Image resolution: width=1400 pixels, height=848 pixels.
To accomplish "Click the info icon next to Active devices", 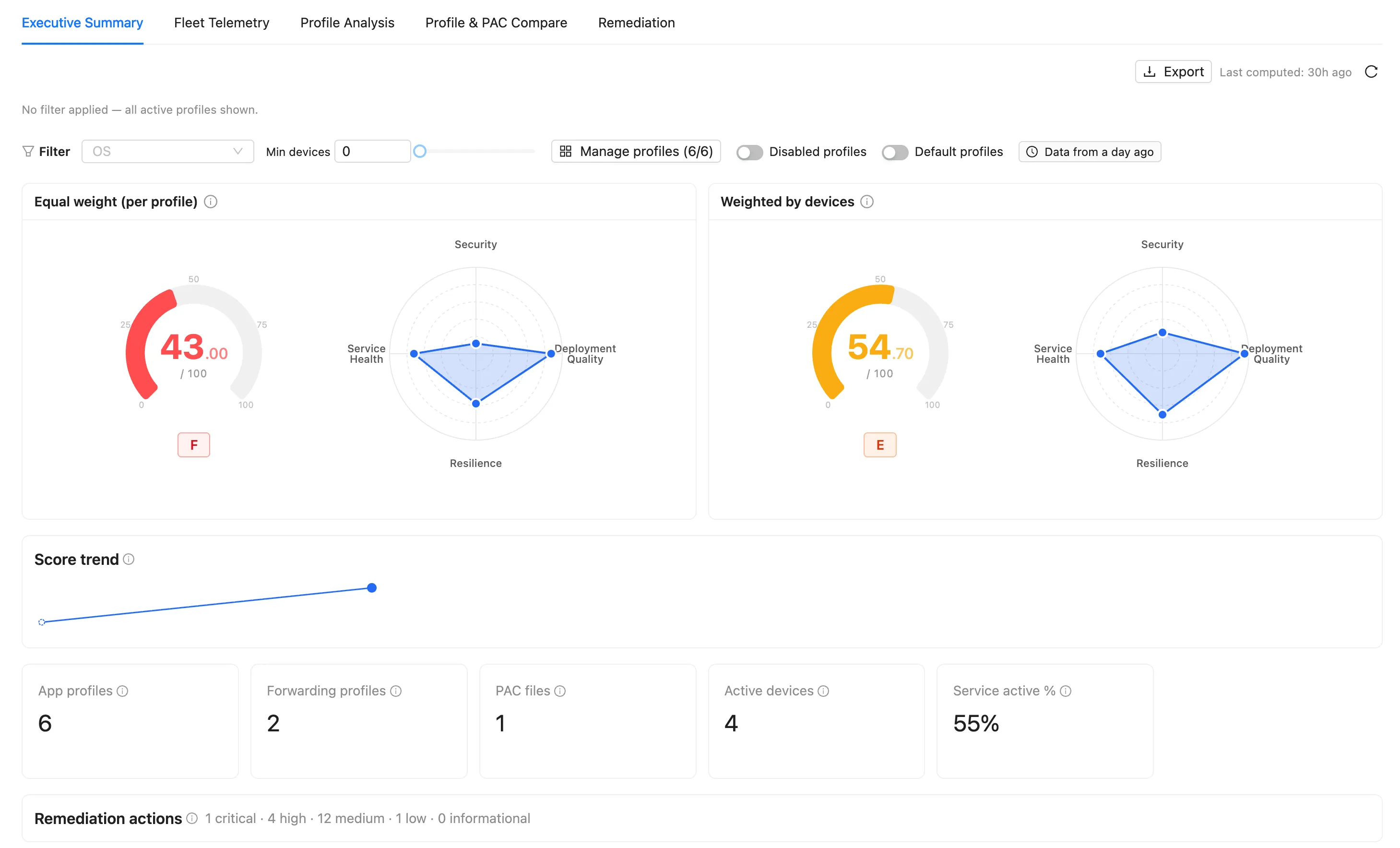I will tap(823, 691).
